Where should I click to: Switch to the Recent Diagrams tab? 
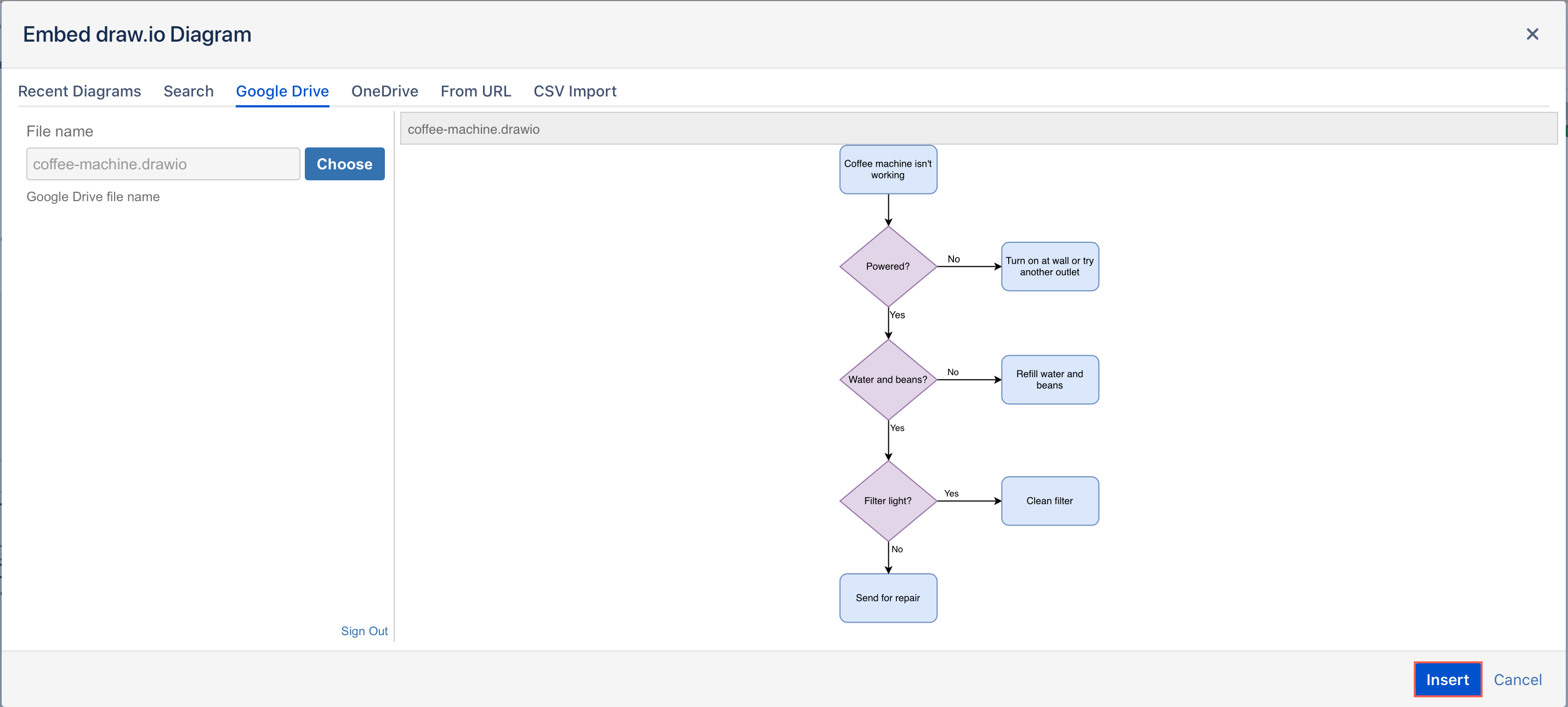79,90
